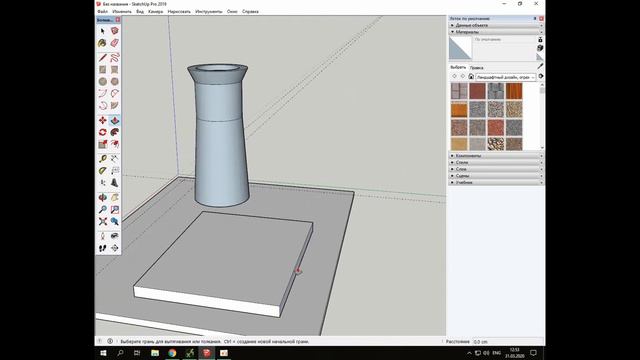Click the default material preview thumbnail
The image size is (640, 360).
tap(460, 48)
